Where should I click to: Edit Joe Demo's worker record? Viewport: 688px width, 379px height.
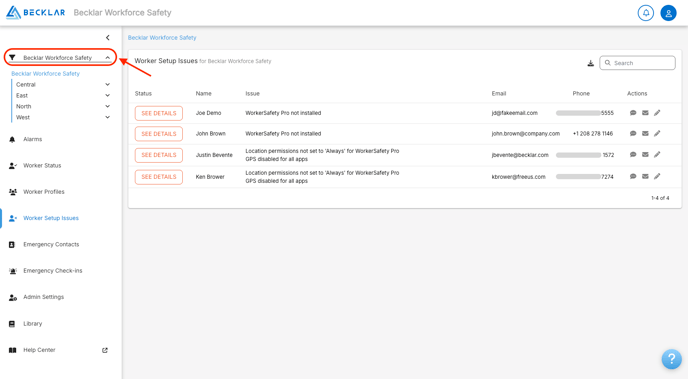tap(657, 113)
